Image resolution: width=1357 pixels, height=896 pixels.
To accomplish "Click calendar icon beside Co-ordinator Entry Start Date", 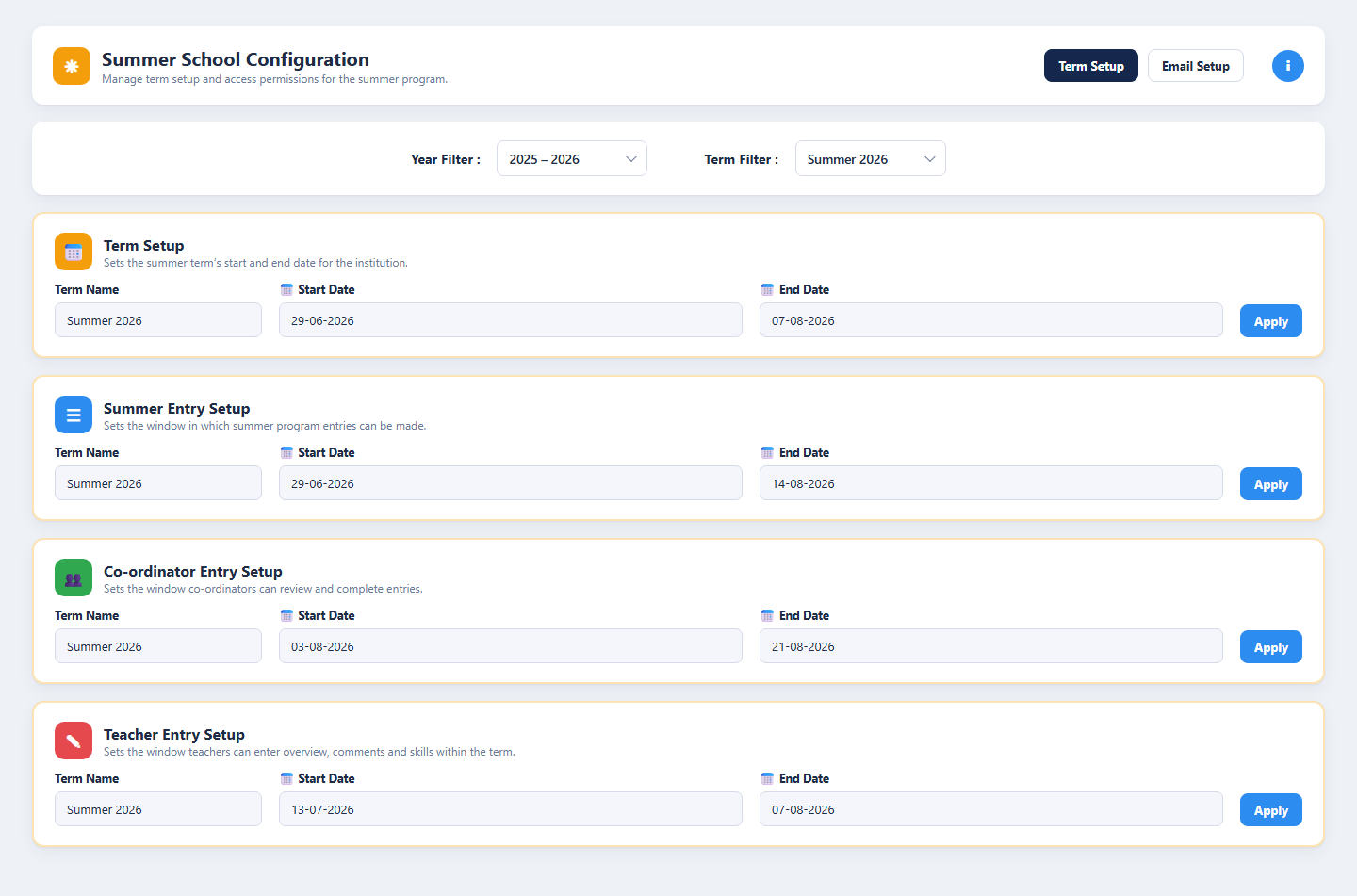I will click(286, 615).
